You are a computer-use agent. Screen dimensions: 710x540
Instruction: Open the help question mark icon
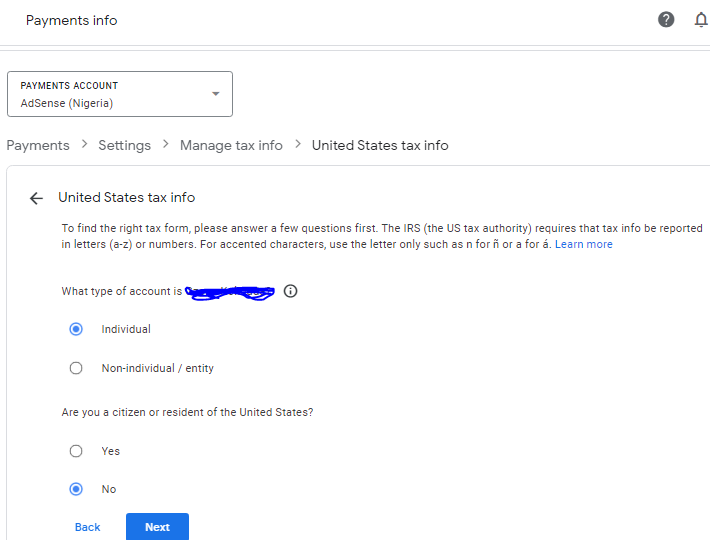coord(666,20)
